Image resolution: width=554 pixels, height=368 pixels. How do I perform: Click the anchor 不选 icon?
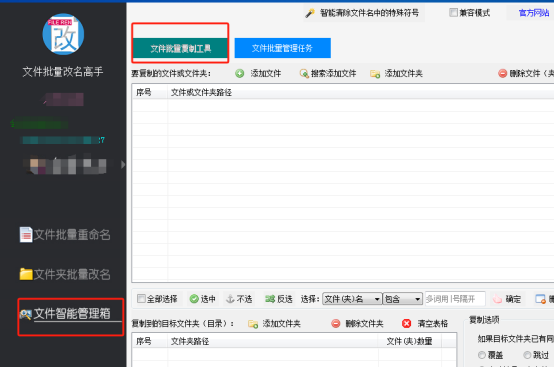[230, 299]
